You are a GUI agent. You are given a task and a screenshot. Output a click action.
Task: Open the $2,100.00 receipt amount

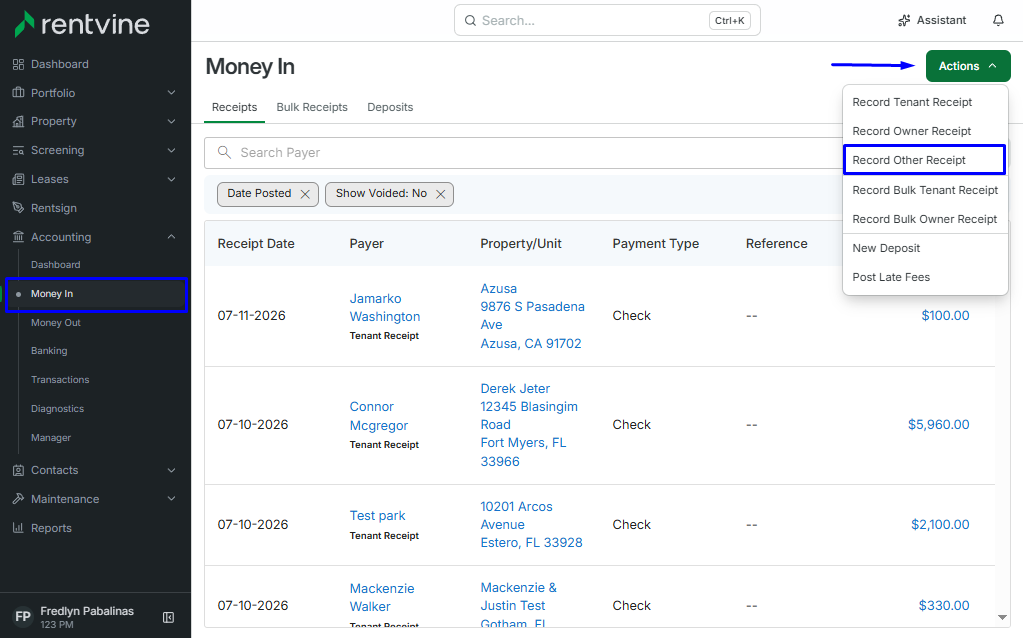tap(940, 524)
